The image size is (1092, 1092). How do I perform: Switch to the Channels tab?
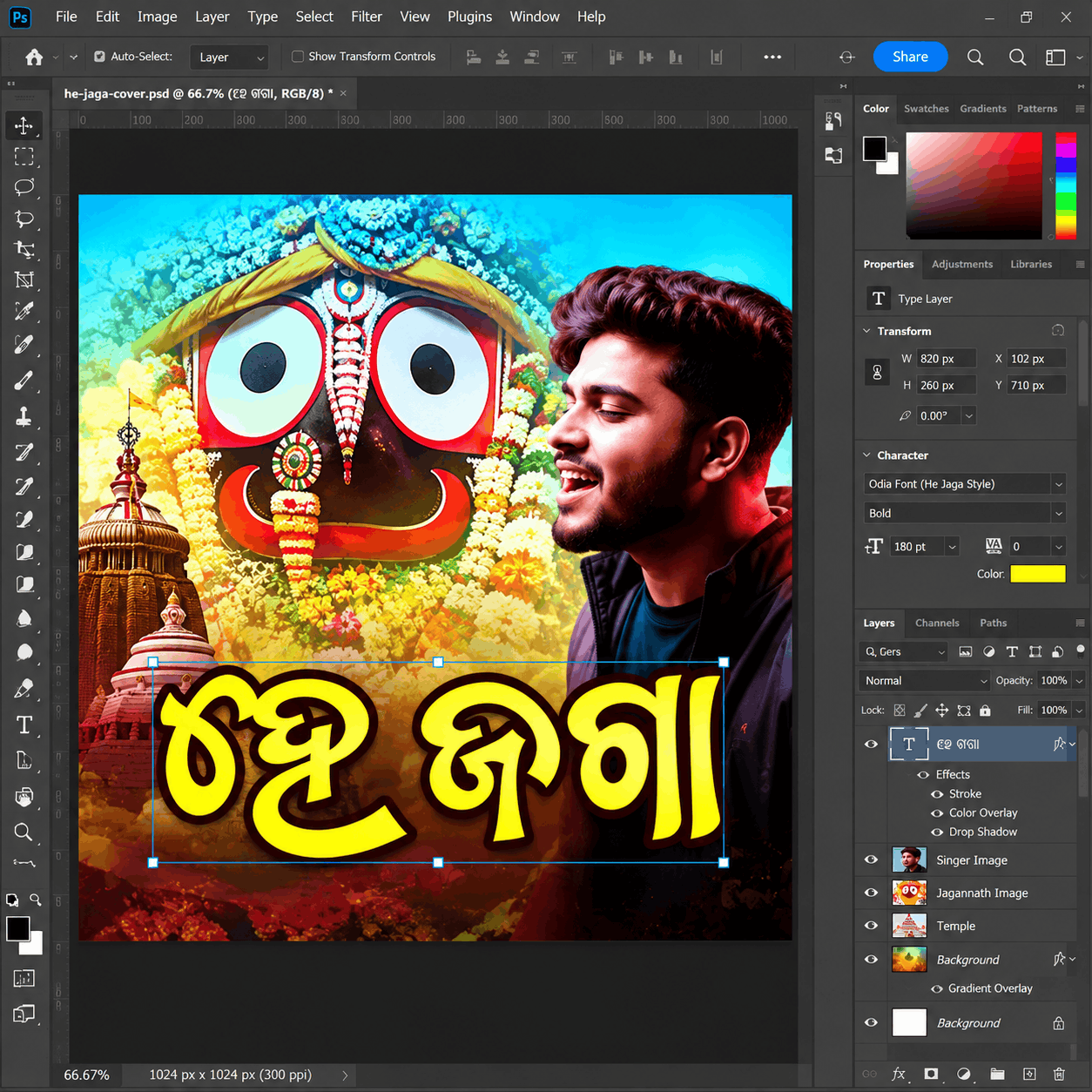point(937,623)
